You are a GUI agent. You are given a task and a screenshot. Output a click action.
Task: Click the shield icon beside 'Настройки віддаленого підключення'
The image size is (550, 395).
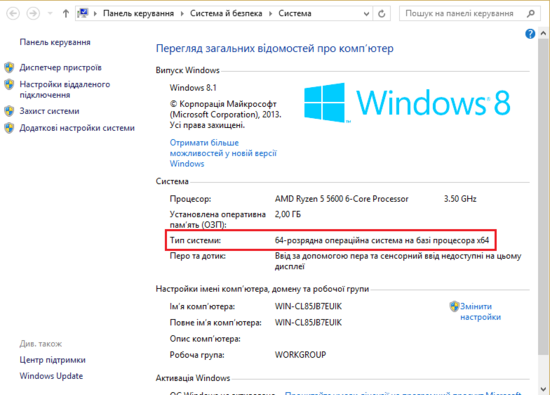click(9, 84)
